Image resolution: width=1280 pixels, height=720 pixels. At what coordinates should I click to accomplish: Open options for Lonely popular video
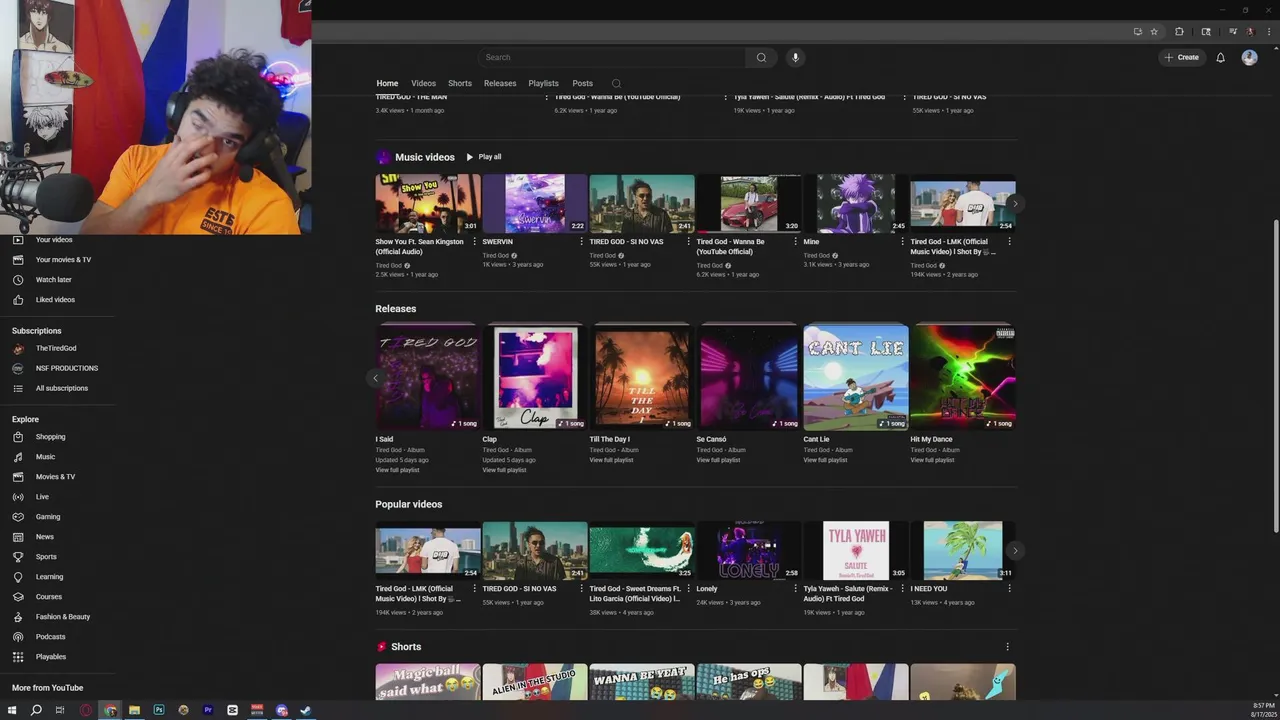tap(795, 588)
